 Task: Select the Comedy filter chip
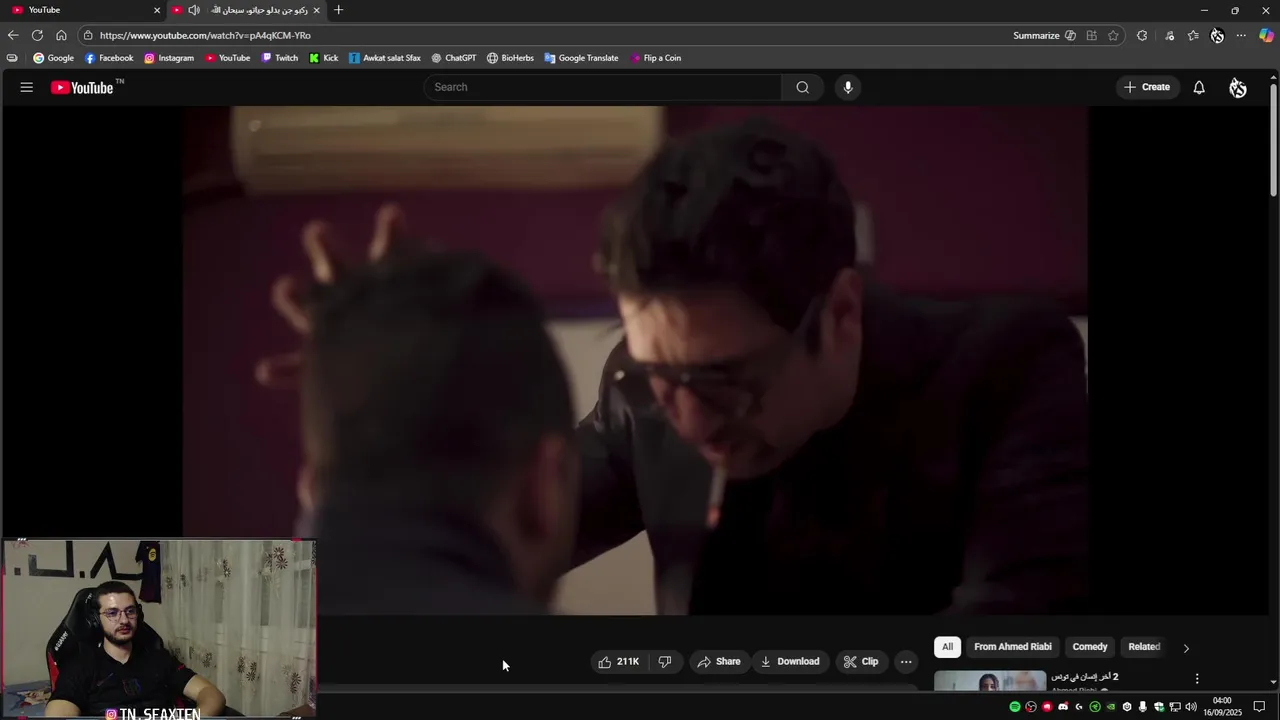click(1090, 647)
